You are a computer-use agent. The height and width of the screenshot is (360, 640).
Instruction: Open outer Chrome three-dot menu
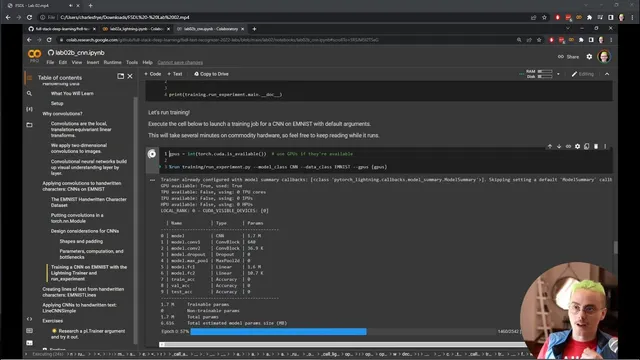(633, 18)
